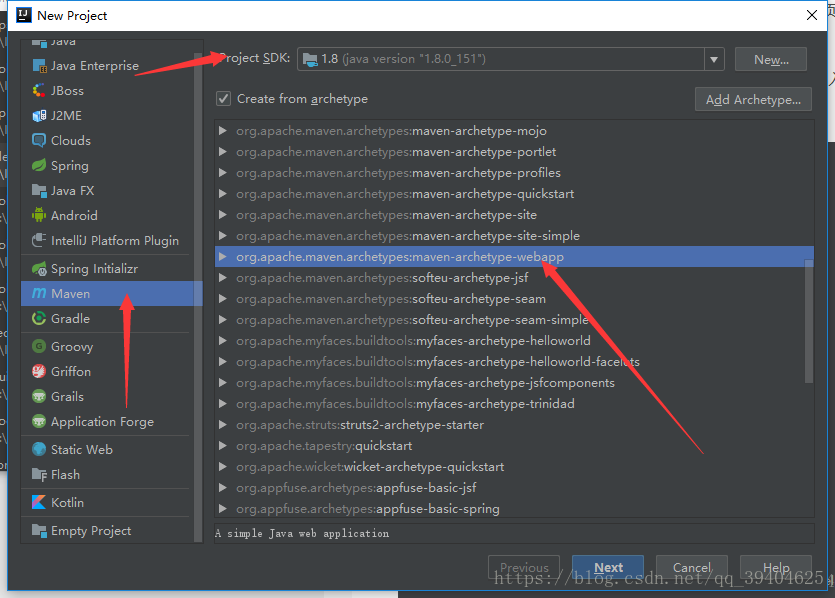This screenshot has width=835, height=598.
Task: Click archetype list vertical scrollbar
Action: tap(809, 321)
